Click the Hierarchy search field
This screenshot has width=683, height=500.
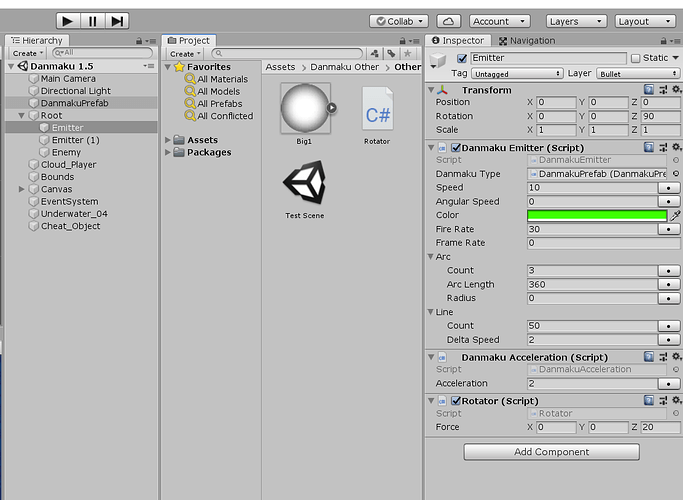[102, 53]
